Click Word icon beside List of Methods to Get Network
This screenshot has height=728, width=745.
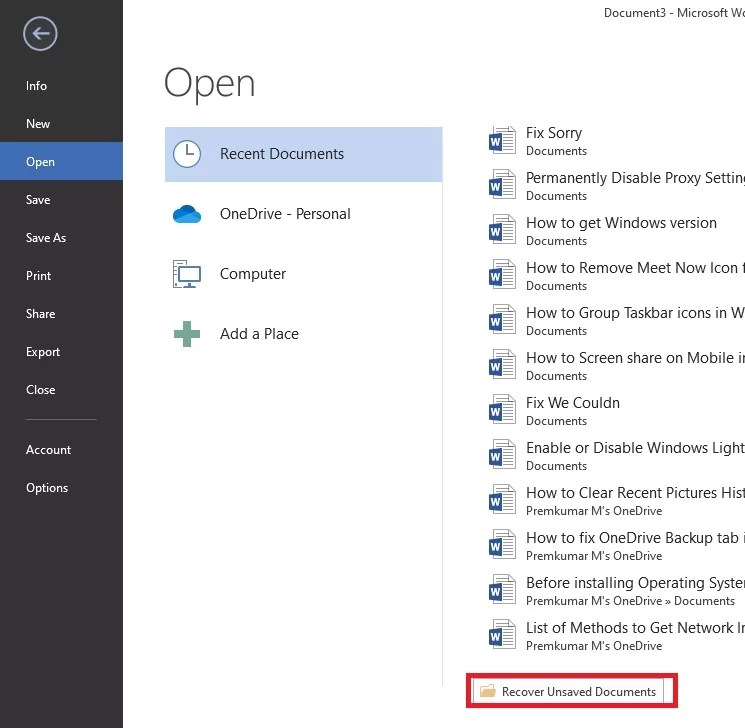pyautogui.click(x=502, y=635)
